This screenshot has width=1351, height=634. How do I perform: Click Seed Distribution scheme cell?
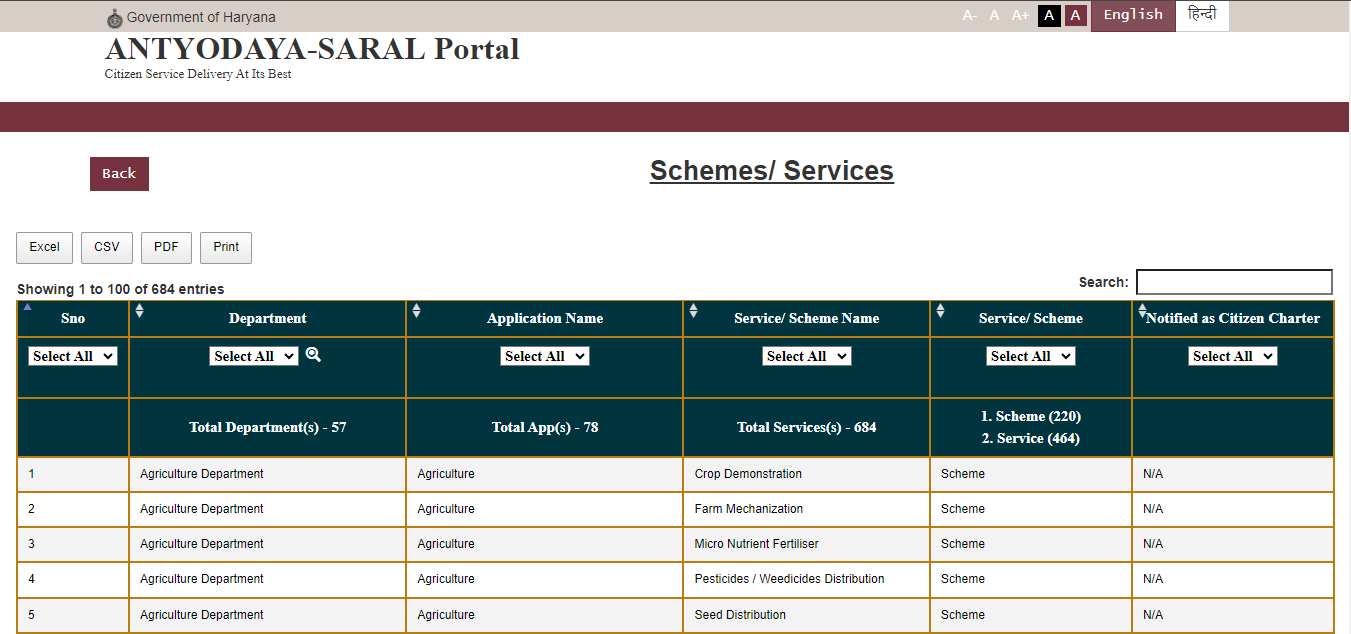point(807,615)
